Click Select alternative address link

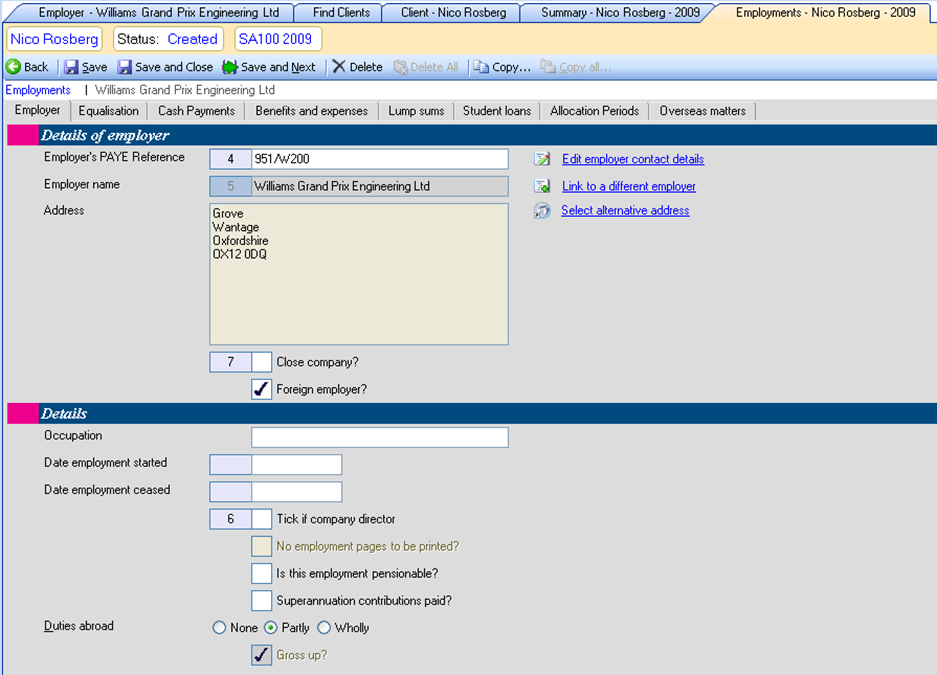[x=625, y=210]
